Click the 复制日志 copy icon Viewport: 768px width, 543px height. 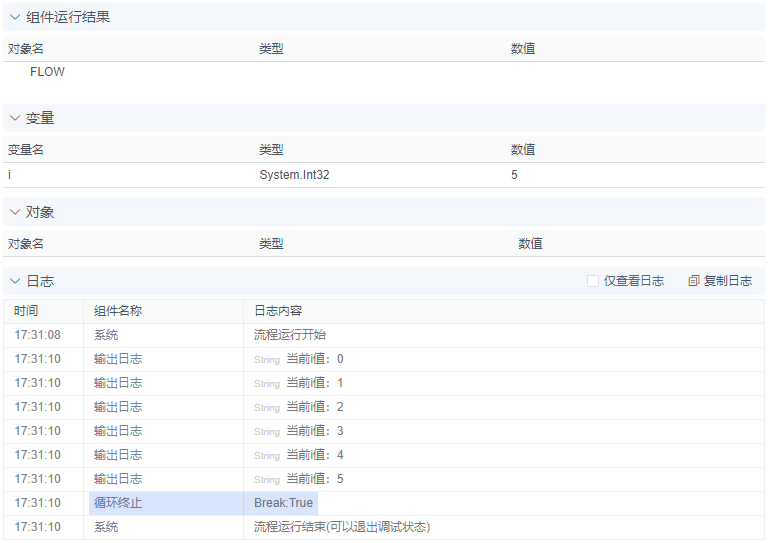694,281
